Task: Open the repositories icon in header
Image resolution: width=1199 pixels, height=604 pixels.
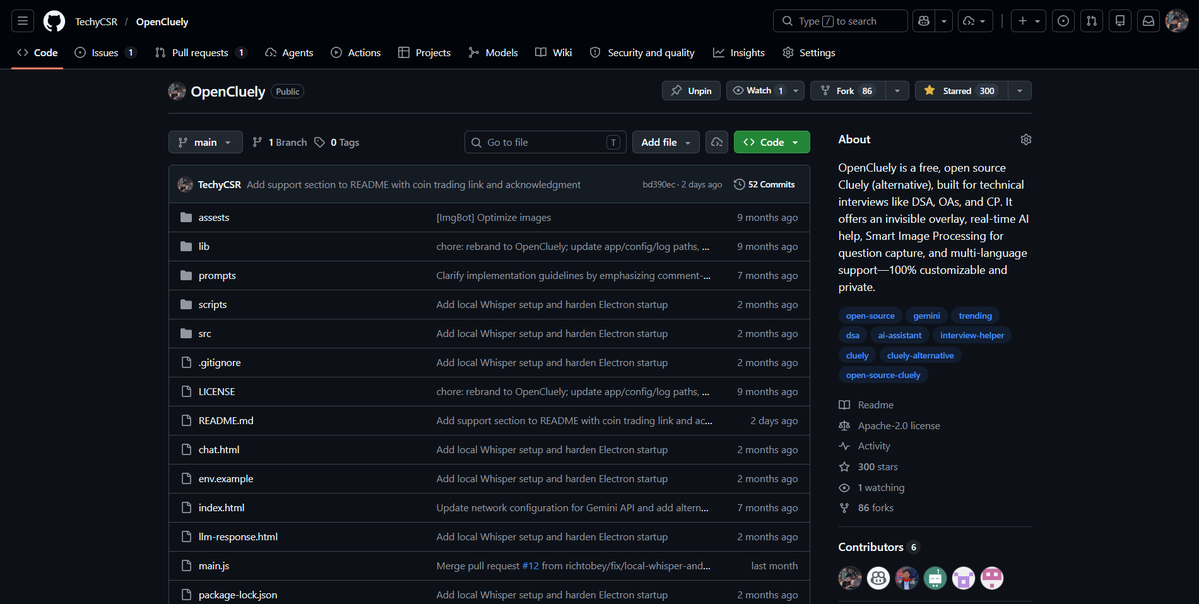Action: (x=1119, y=21)
